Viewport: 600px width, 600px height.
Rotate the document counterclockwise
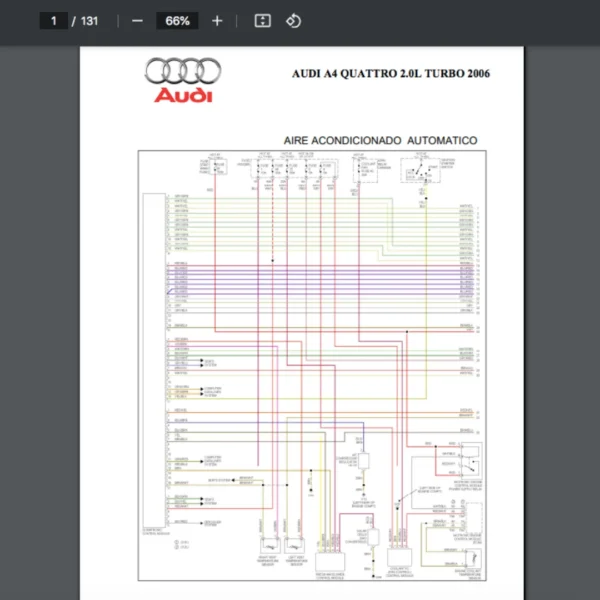293,21
